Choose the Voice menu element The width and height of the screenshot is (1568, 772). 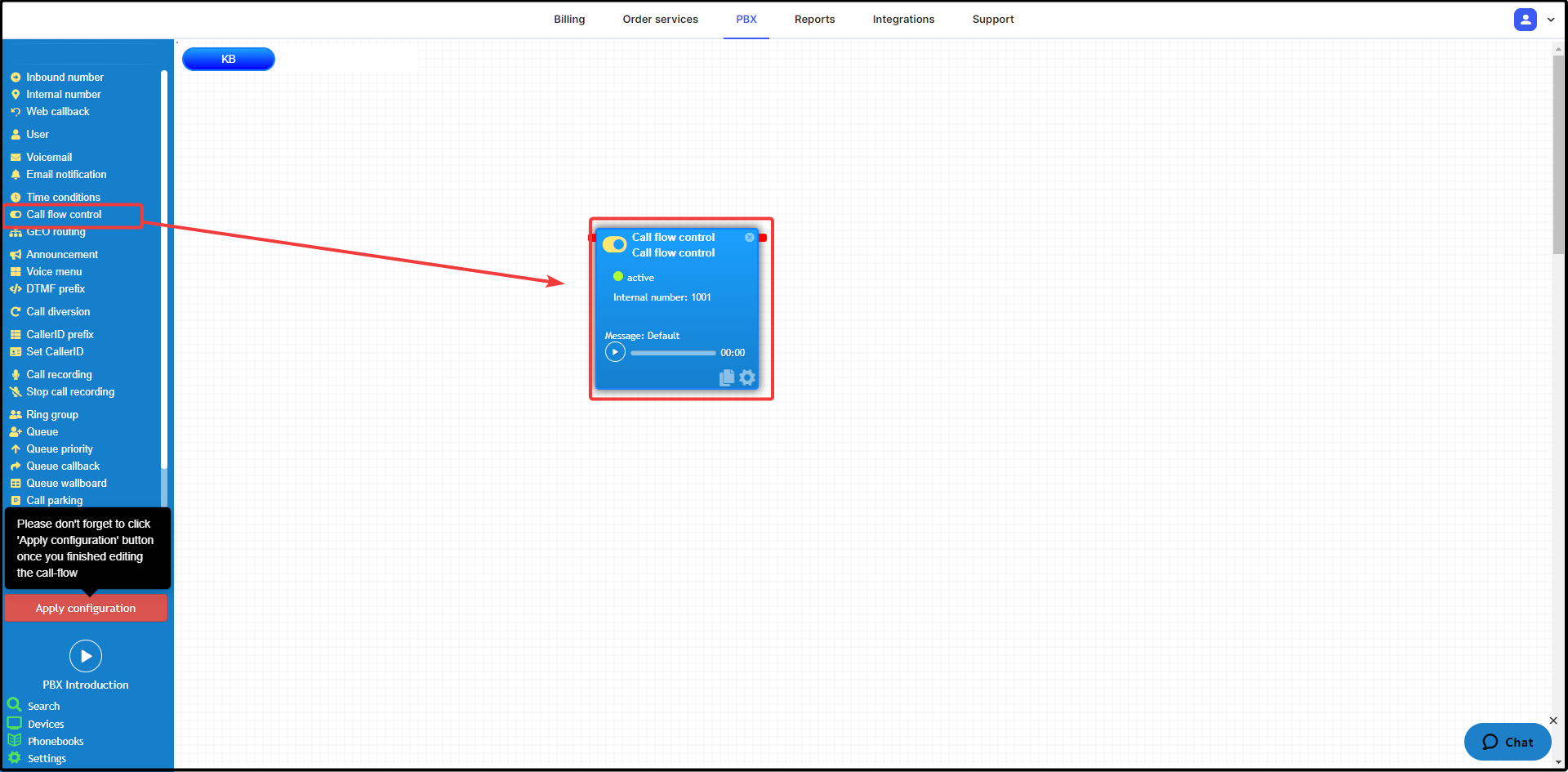click(x=54, y=272)
